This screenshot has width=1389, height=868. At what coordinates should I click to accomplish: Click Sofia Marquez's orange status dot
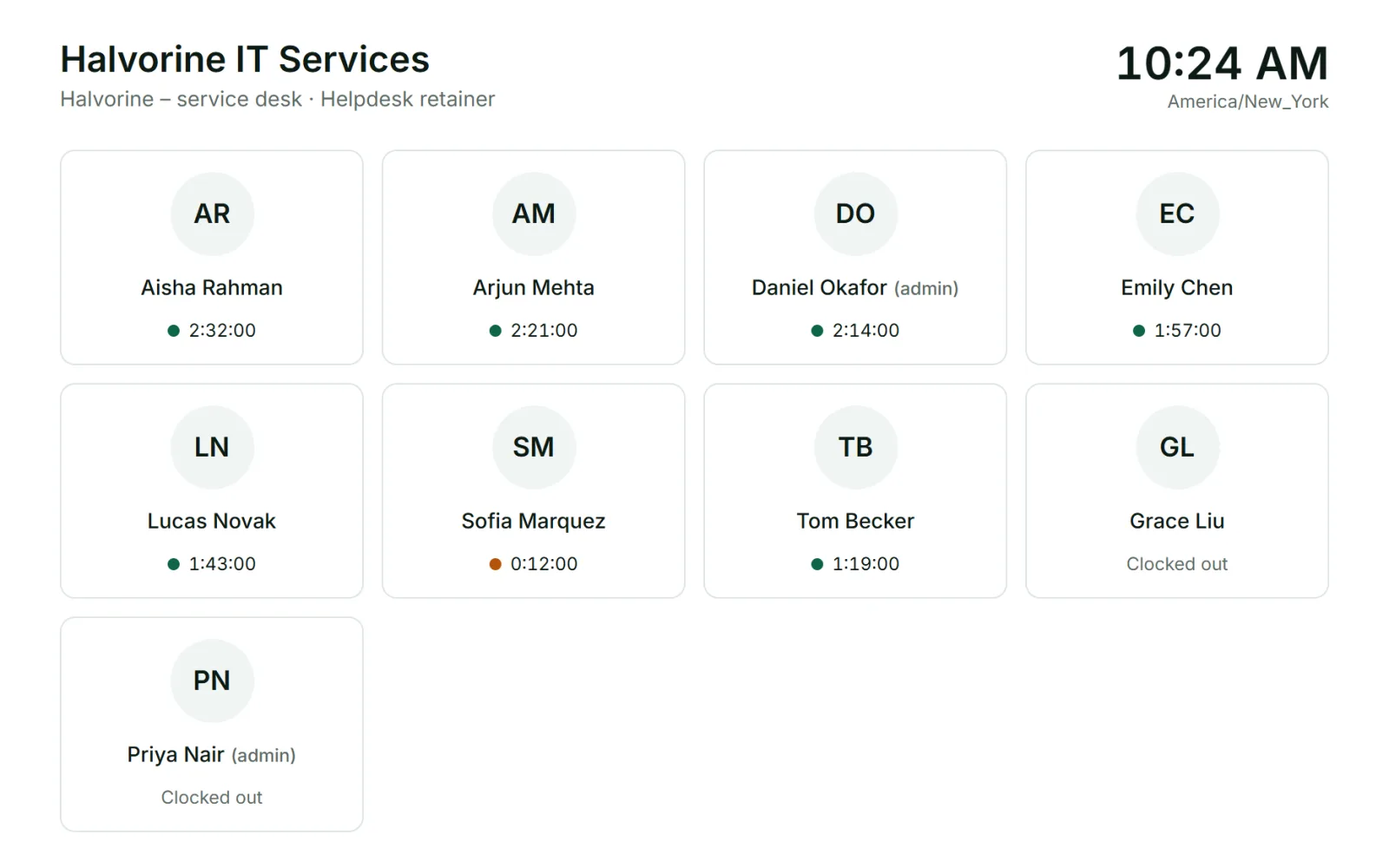point(496,564)
